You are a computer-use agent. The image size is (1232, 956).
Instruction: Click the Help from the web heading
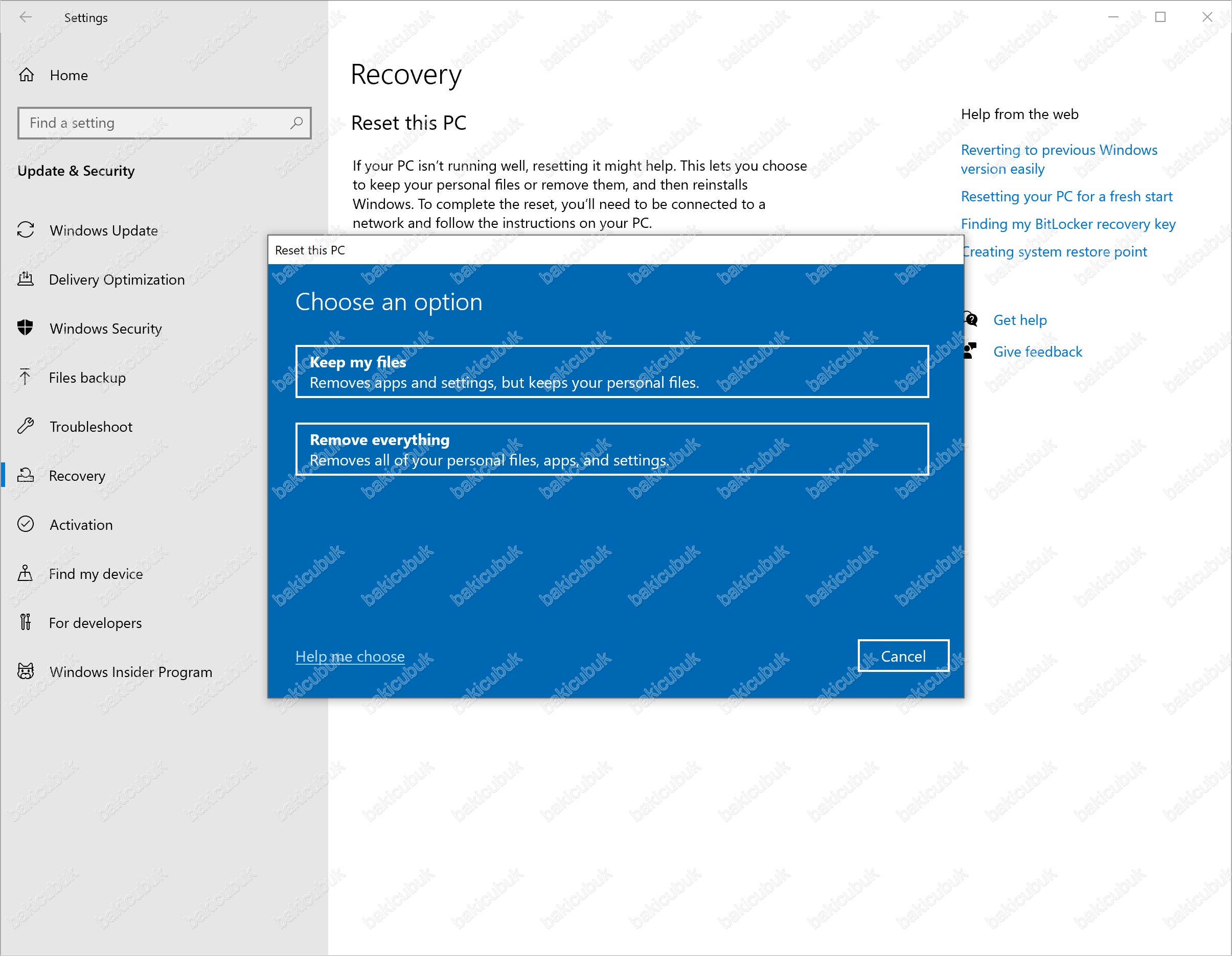pyautogui.click(x=1020, y=114)
